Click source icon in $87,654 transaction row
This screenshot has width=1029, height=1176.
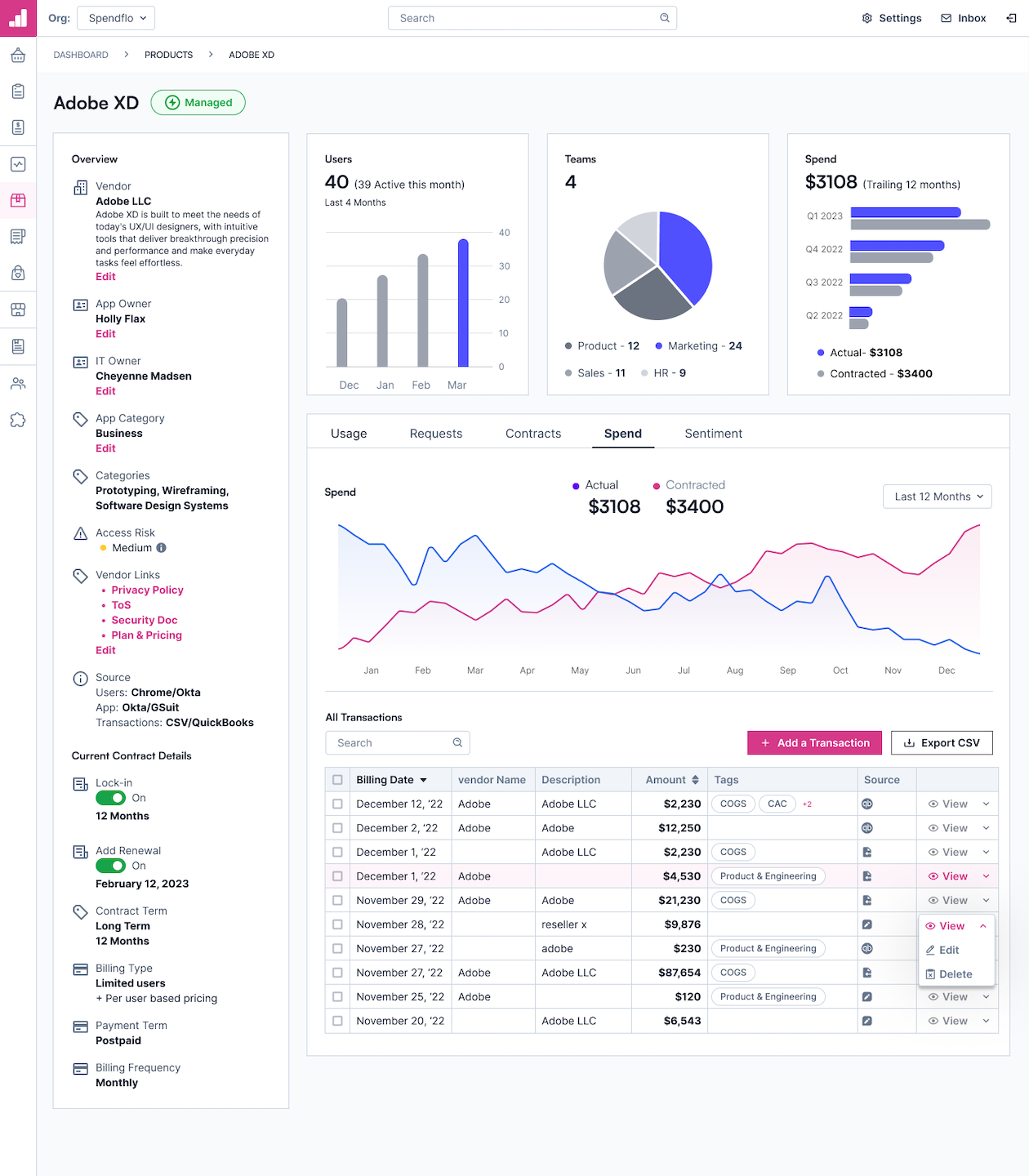(867, 973)
